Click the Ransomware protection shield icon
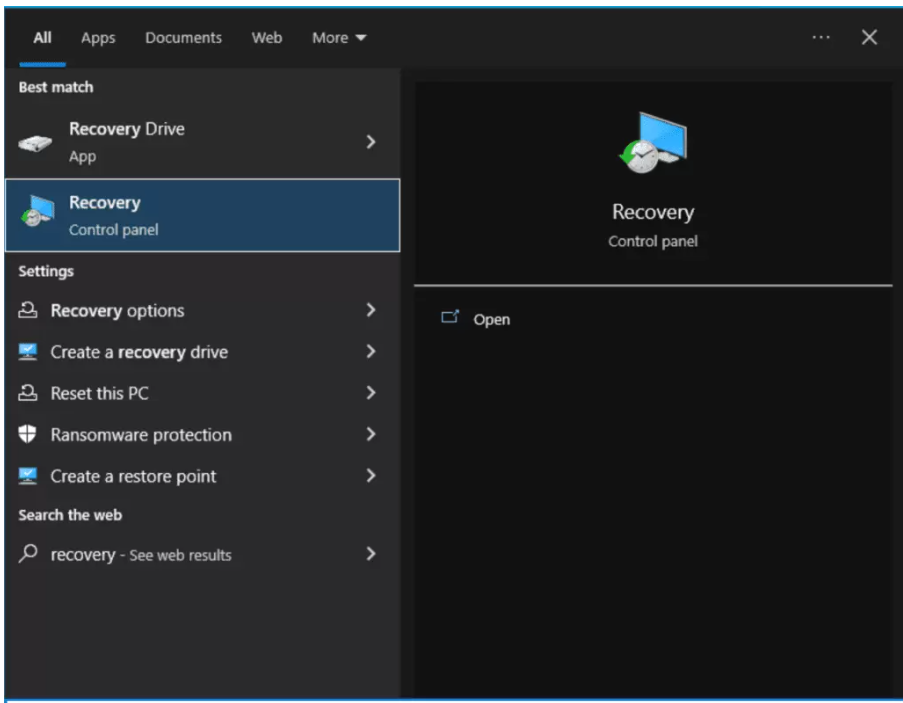This screenshot has width=903, height=703. click(x=28, y=435)
